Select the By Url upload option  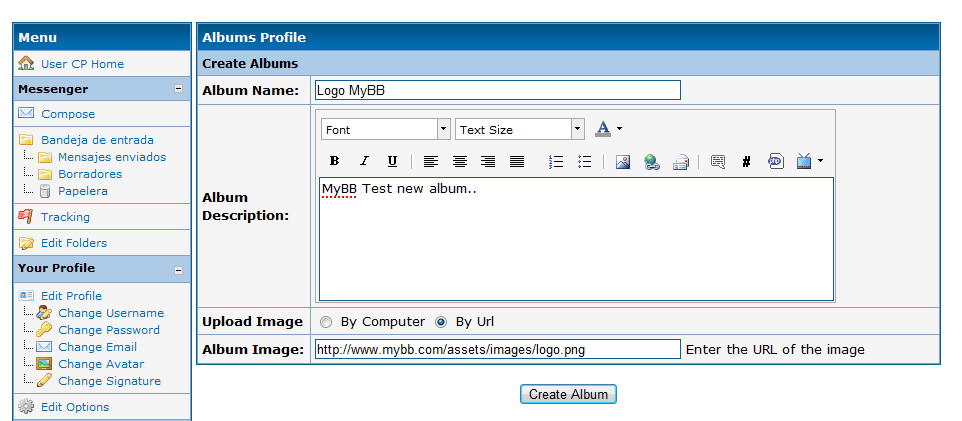441,322
